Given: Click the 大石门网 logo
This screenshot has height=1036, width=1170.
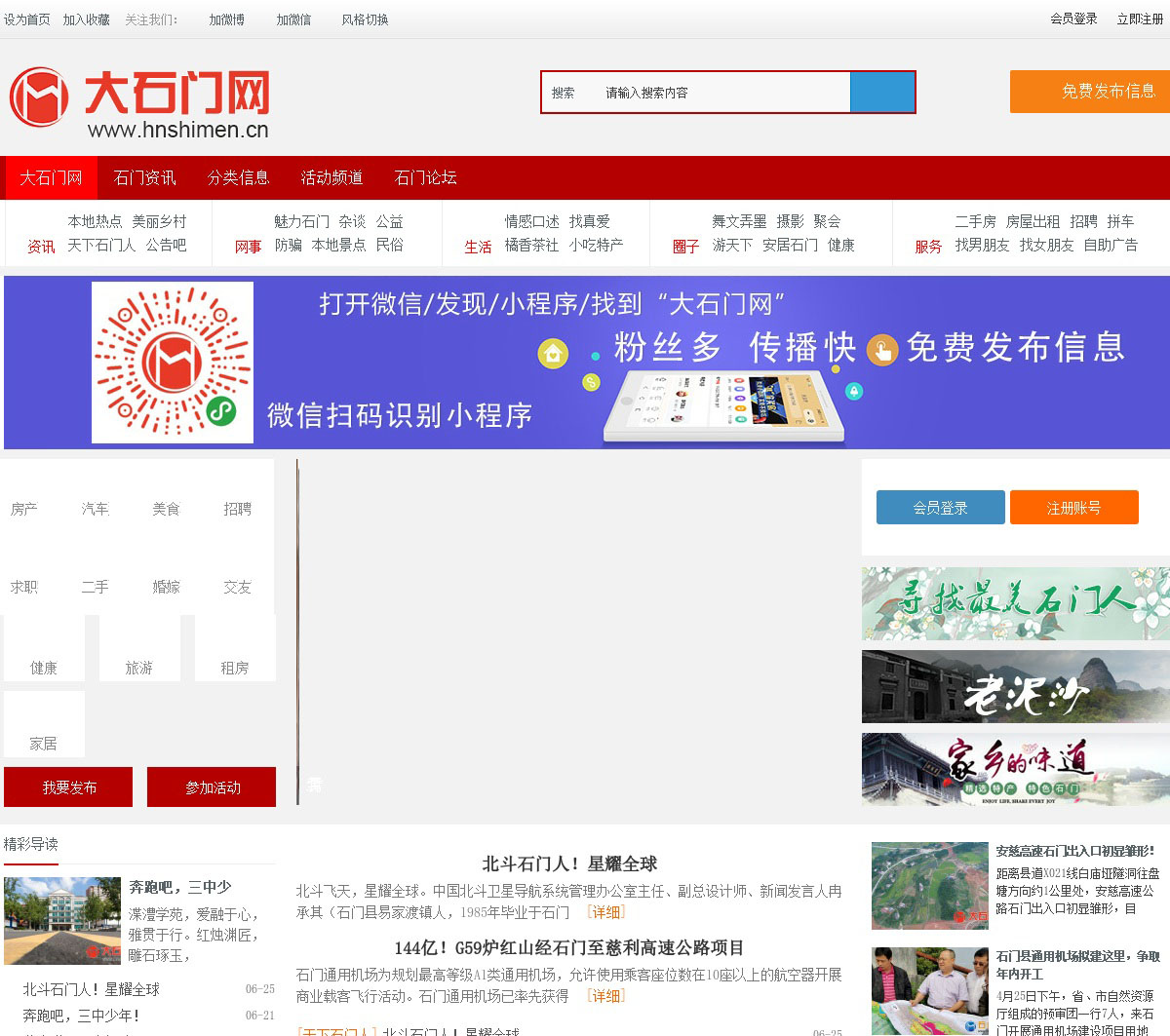Looking at the screenshot, I should pos(139,102).
